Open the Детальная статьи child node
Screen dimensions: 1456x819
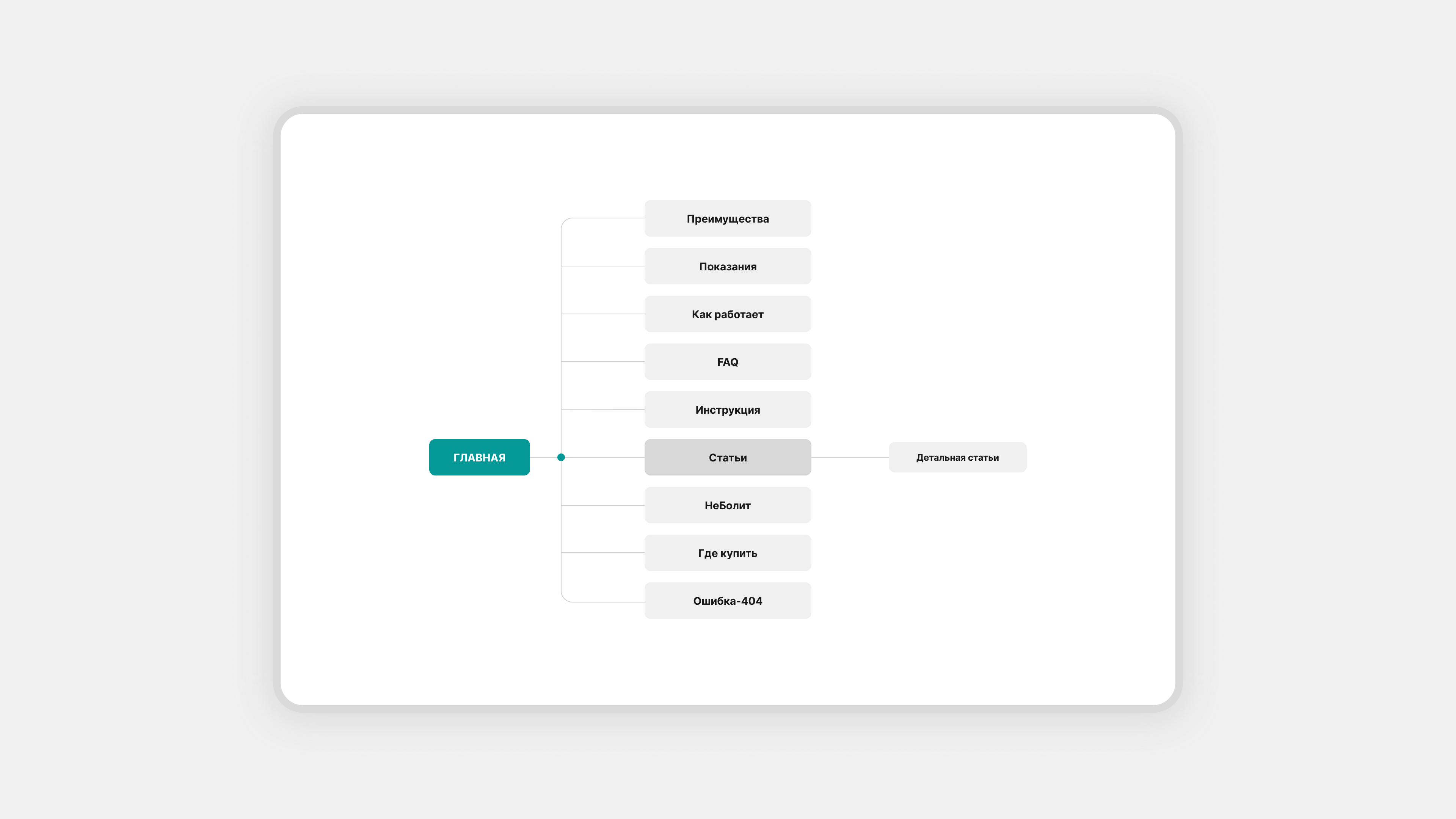[x=957, y=457]
